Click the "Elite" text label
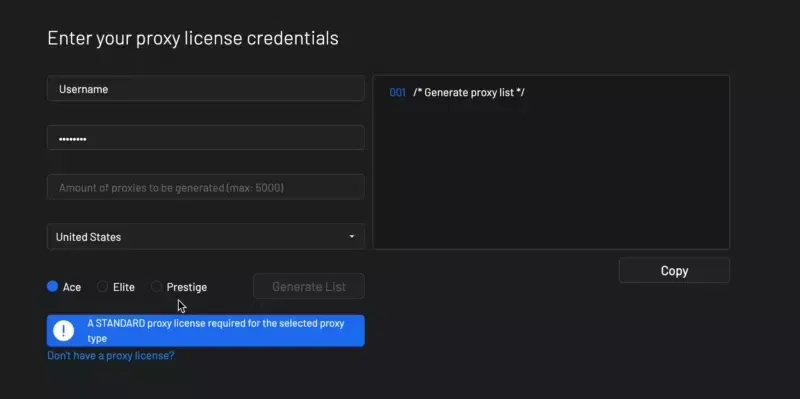 (124, 287)
